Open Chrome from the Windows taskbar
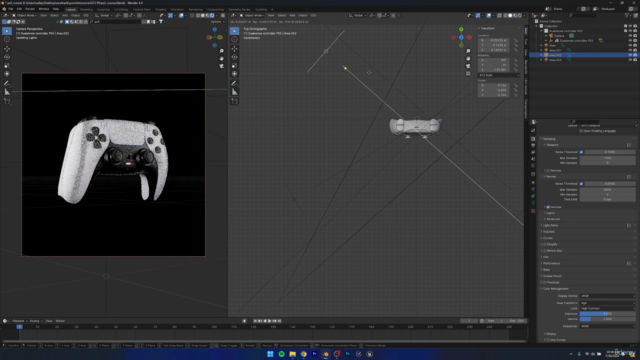This screenshot has width=640, height=360. [304, 354]
